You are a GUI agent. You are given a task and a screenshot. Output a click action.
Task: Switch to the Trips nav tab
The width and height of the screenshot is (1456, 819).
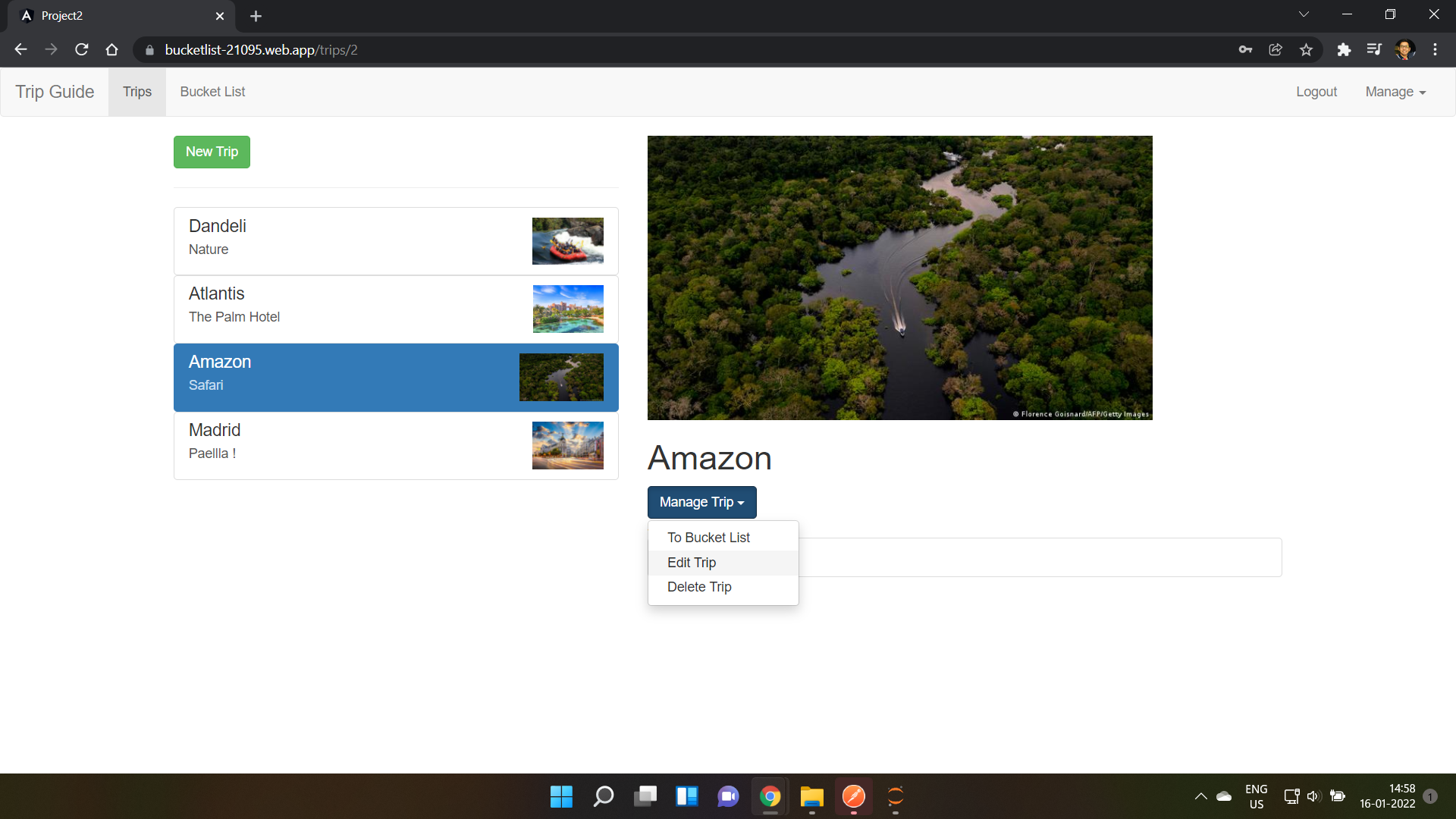tap(137, 92)
